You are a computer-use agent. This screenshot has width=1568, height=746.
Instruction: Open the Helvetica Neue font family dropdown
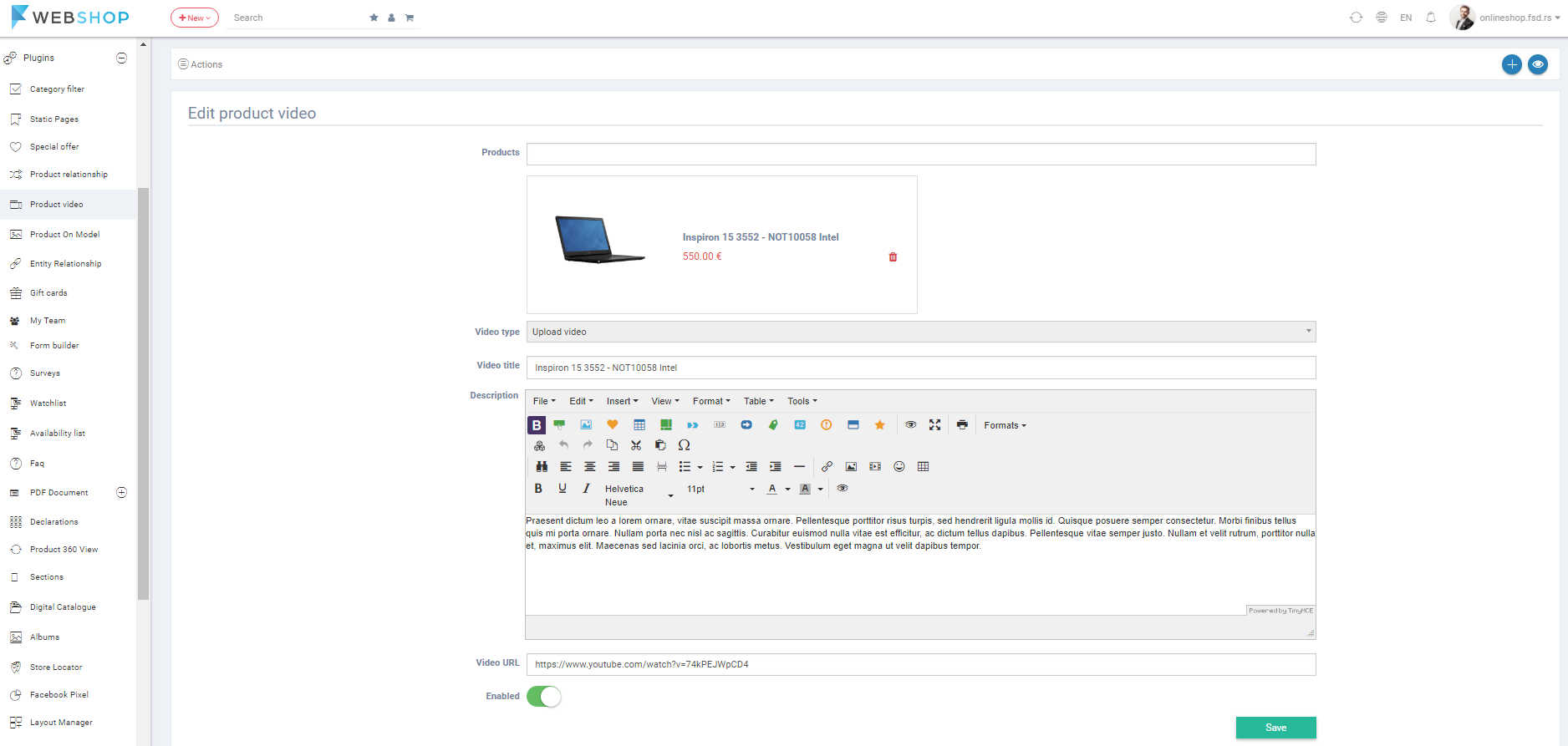click(x=639, y=495)
